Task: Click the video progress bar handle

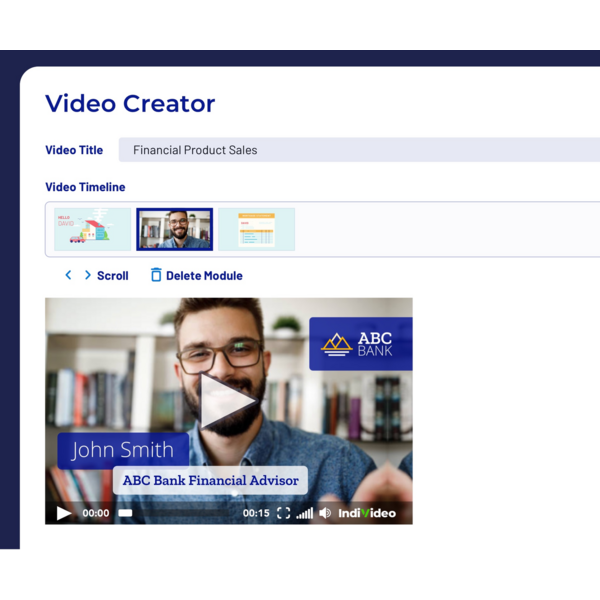Action: [125, 513]
